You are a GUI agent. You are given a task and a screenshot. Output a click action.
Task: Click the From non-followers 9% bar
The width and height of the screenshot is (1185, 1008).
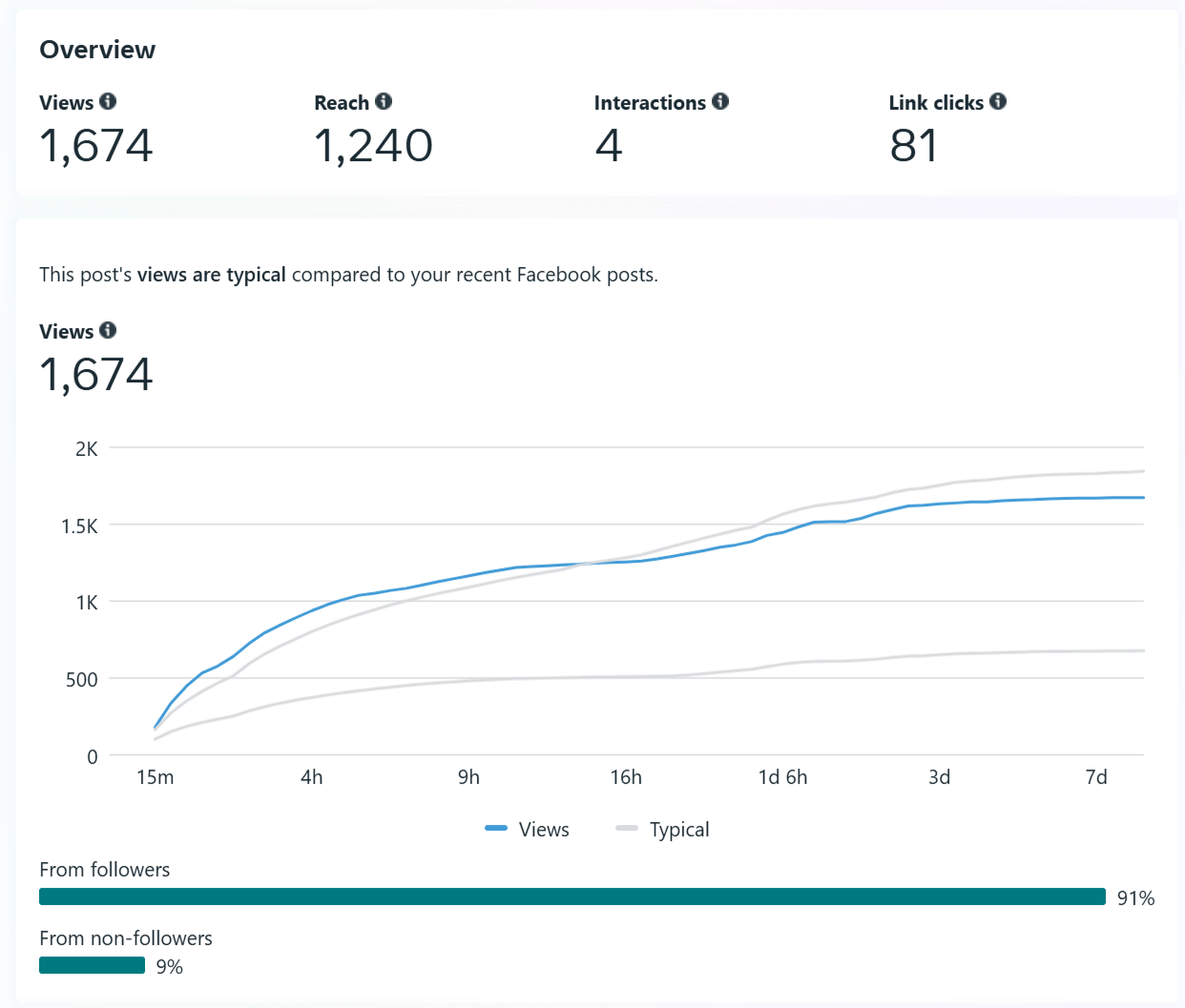point(92,965)
